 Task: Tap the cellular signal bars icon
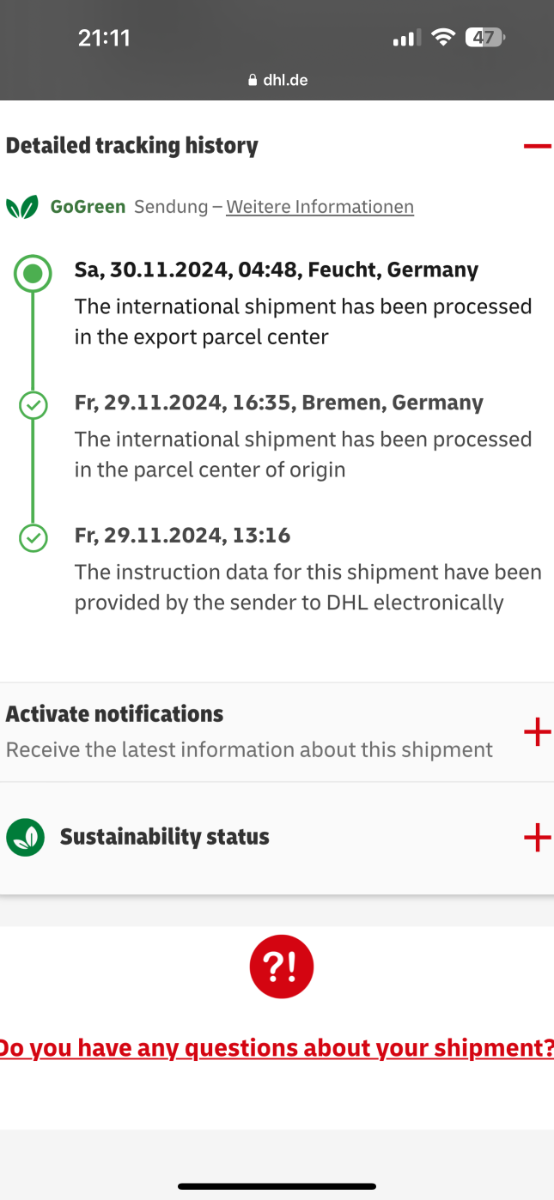(405, 38)
